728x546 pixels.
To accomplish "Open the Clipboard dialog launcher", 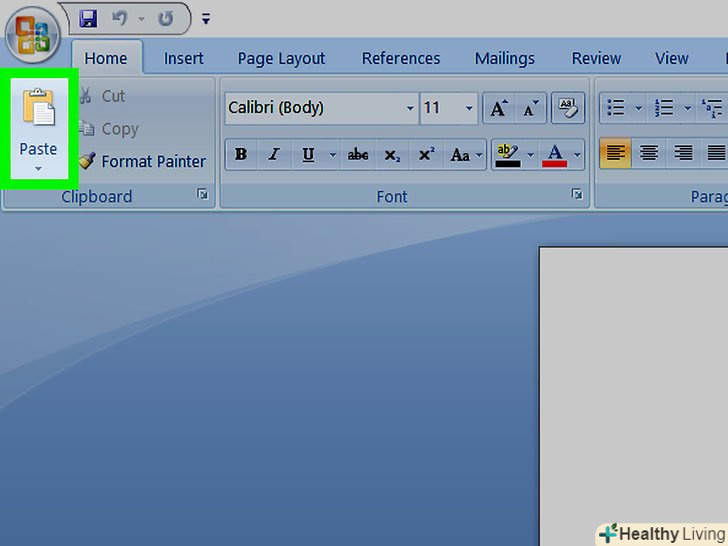I will (x=202, y=194).
